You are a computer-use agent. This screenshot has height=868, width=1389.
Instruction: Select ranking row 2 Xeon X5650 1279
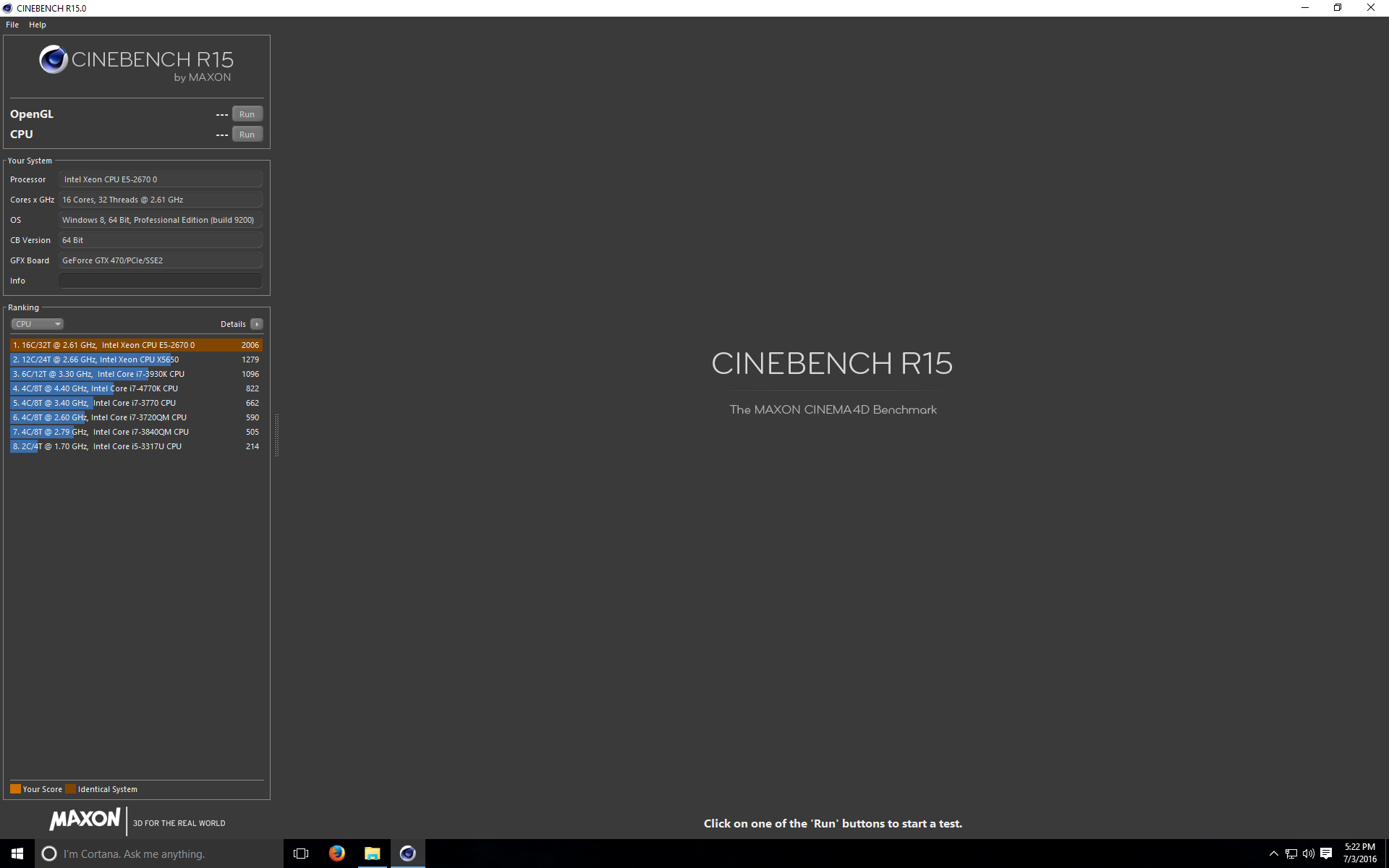[136, 359]
